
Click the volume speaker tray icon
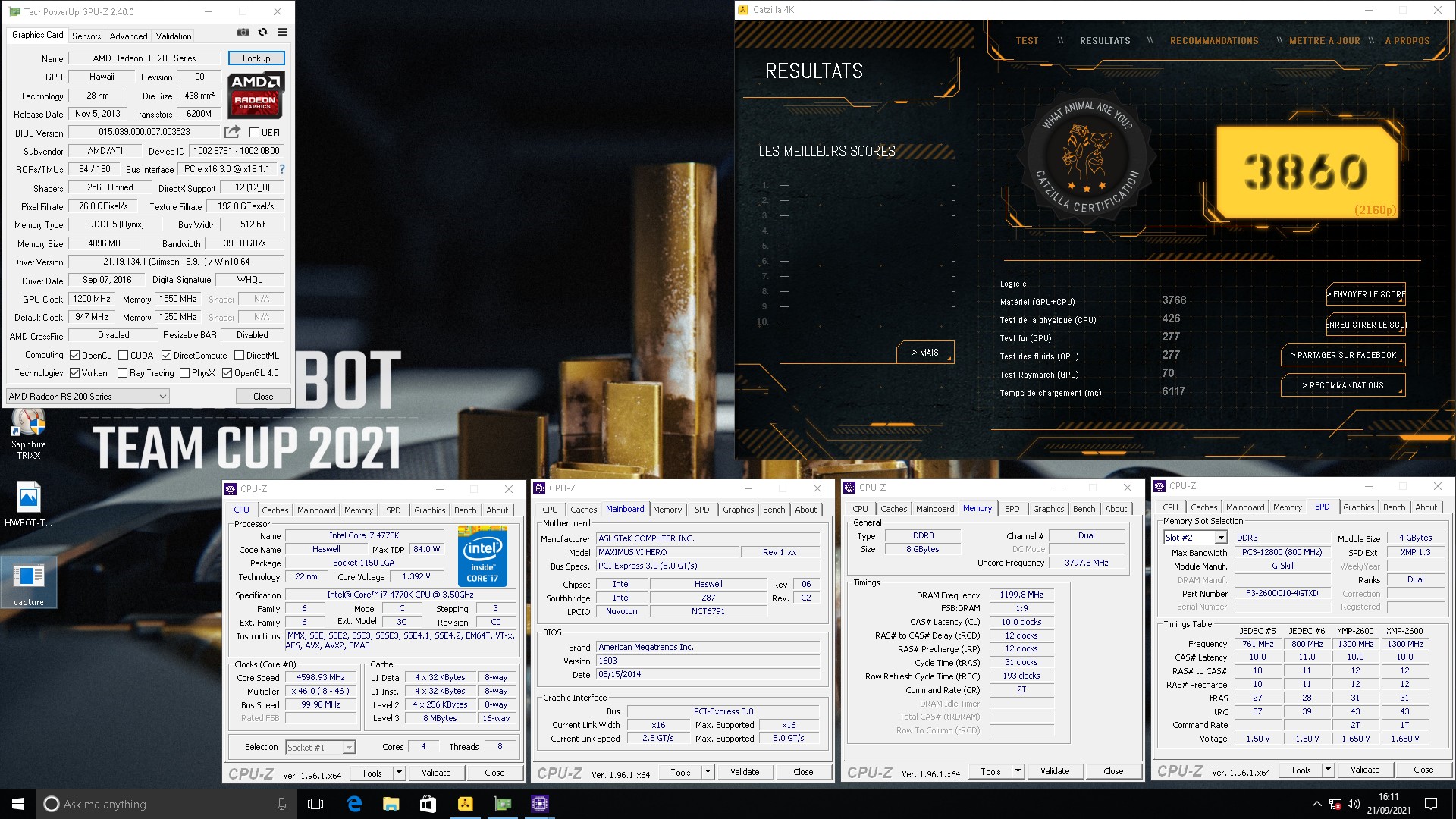click(x=1354, y=804)
